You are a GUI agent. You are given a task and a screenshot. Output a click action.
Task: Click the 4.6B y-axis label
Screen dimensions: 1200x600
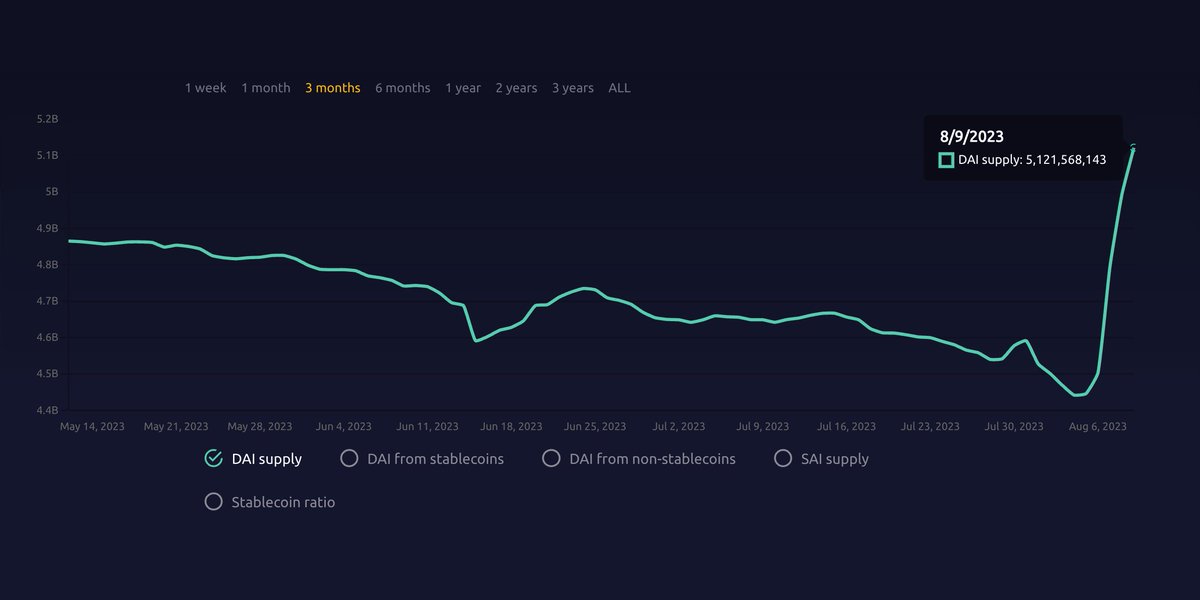(x=48, y=338)
